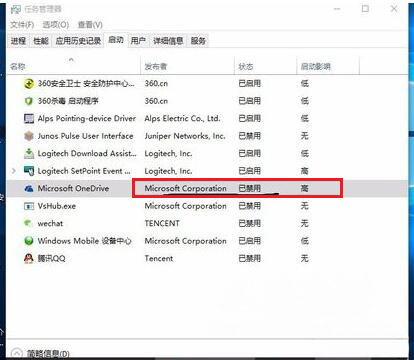Viewport: 414px width, 360px height.
Task: Select the 腾讯QQ entry name
Action: coord(52,258)
